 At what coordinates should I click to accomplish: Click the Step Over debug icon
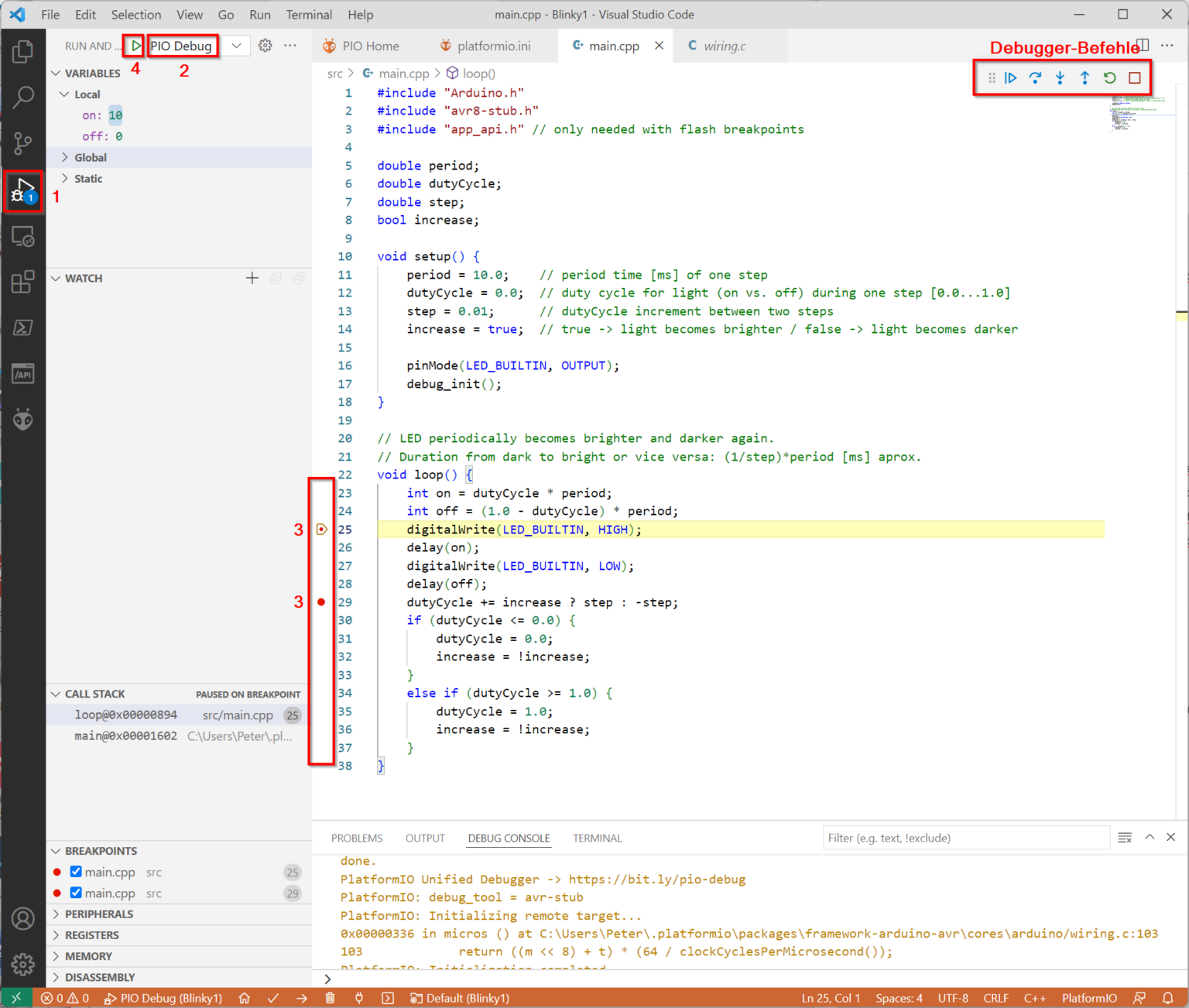pos(1035,77)
